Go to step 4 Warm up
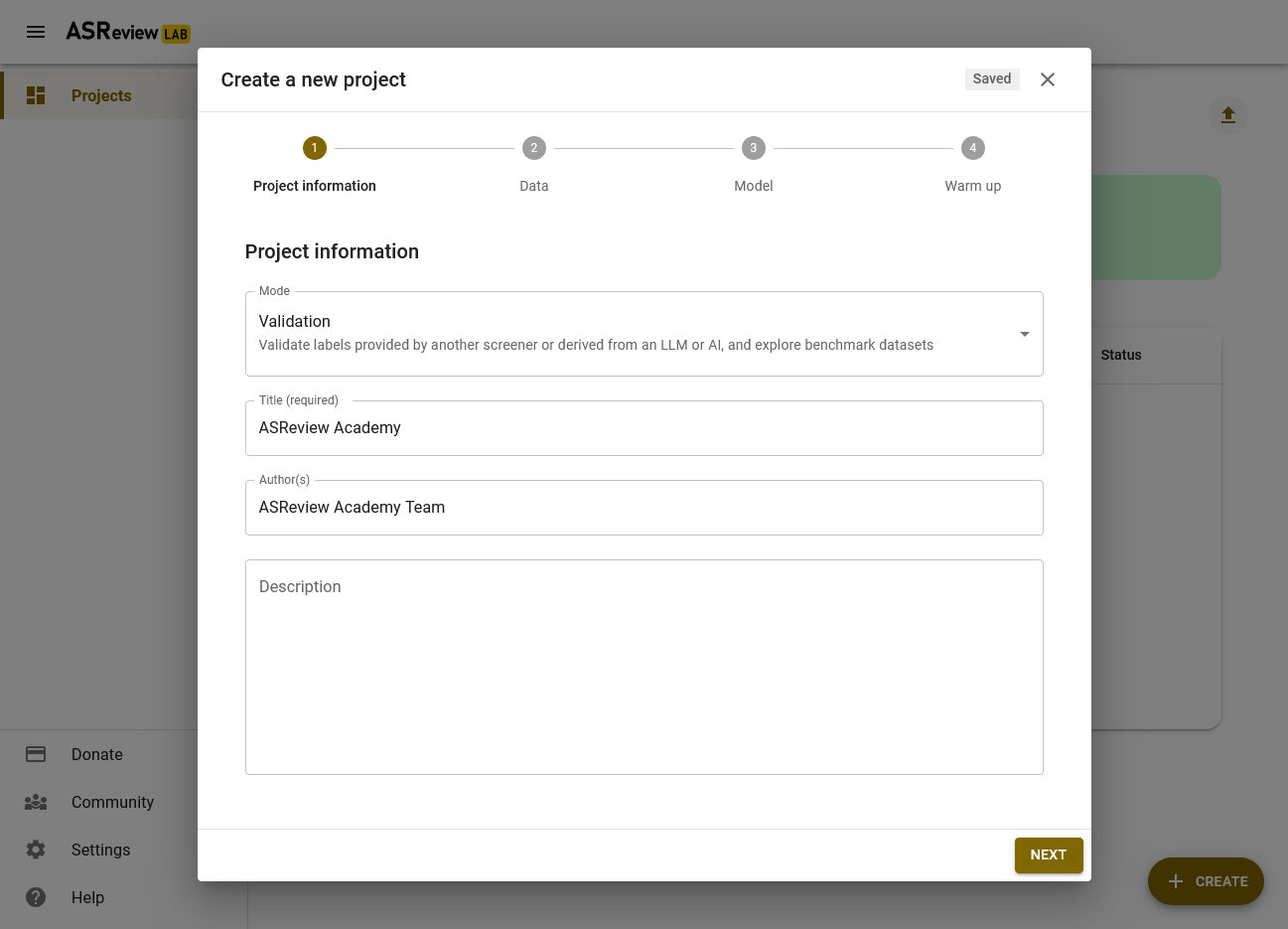The height and width of the screenshot is (929, 1288). pyautogui.click(x=972, y=165)
